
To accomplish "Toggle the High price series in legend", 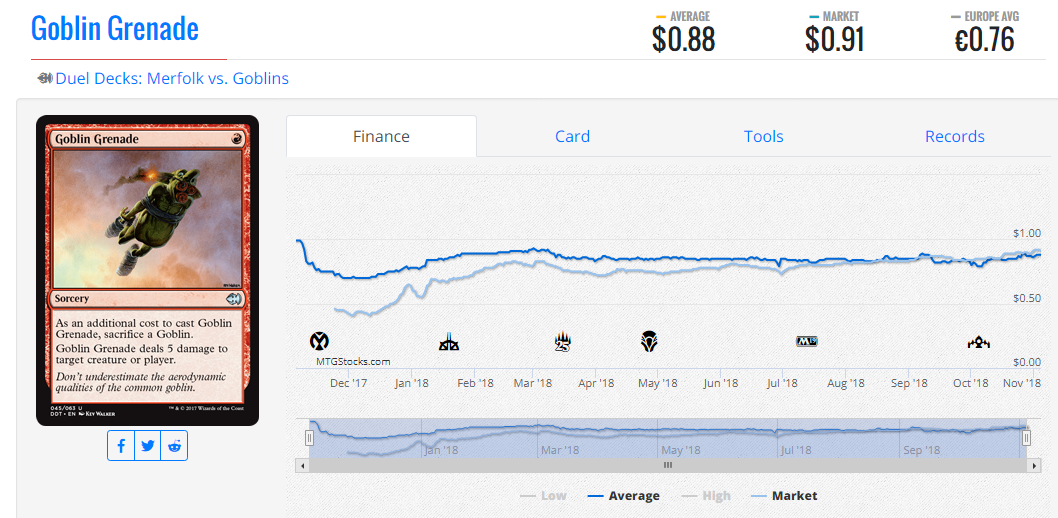I will coord(706,496).
